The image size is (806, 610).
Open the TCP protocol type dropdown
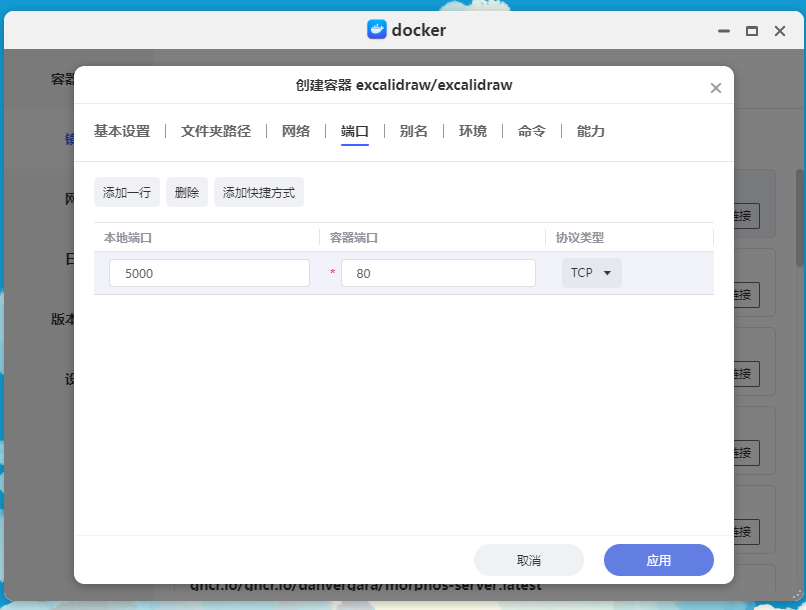click(x=592, y=273)
